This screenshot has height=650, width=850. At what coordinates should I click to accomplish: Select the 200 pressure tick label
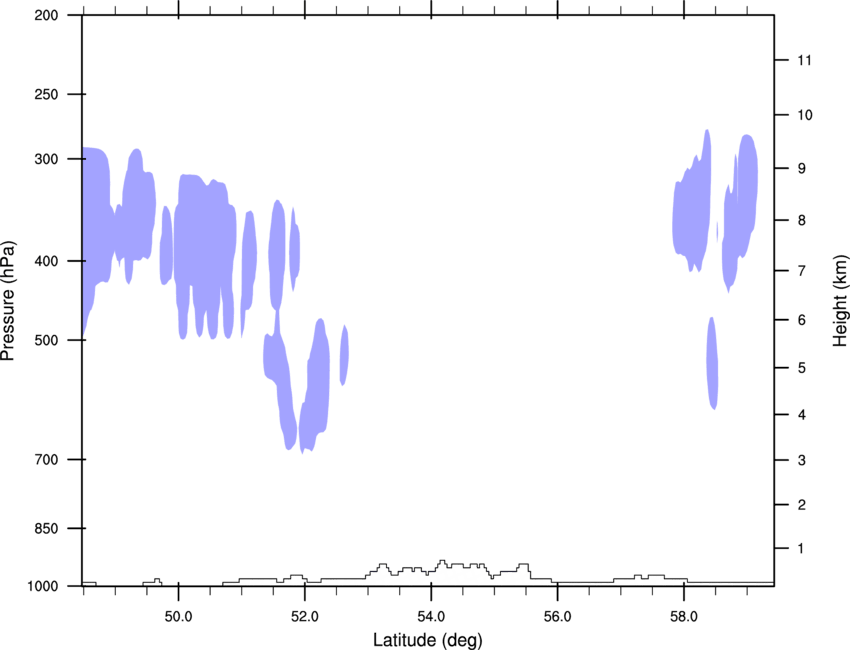click(x=46, y=15)
